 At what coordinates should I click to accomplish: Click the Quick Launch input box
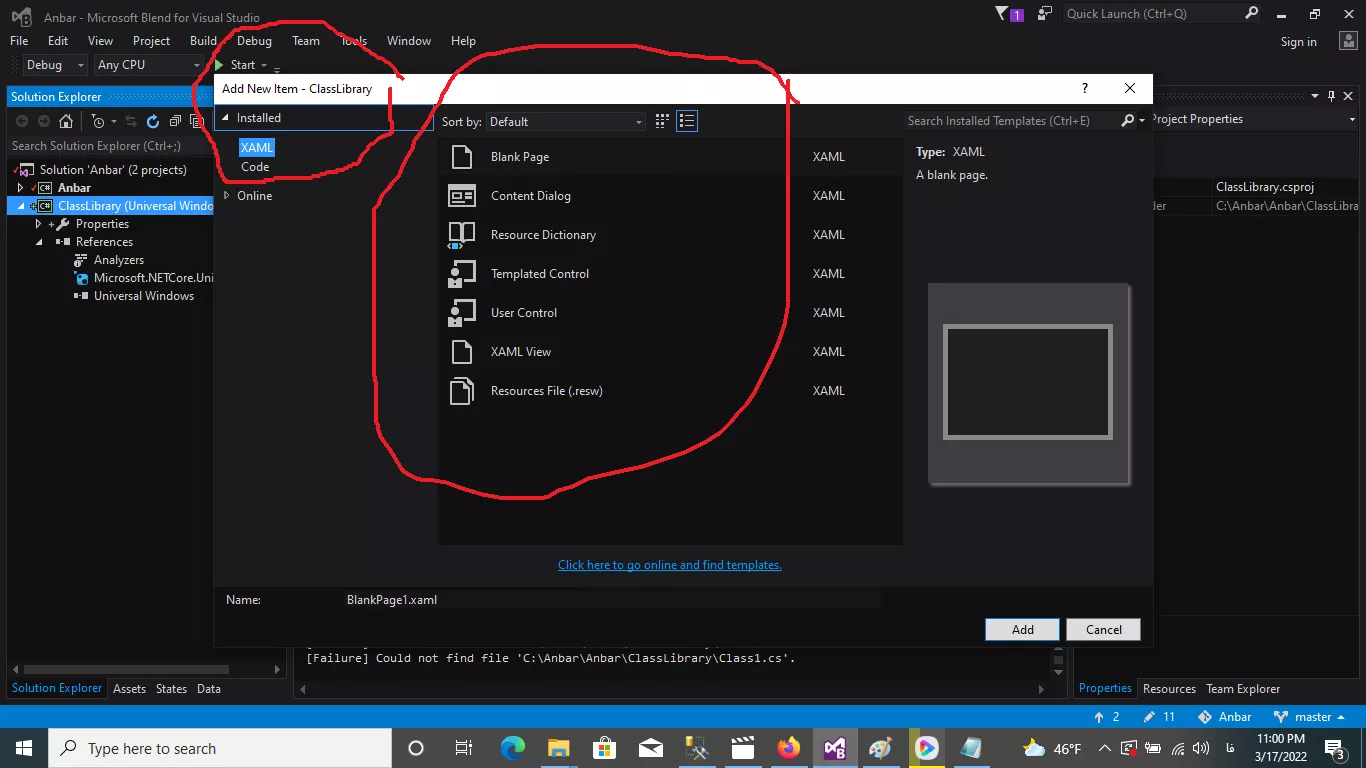[x=1152, y=14]
